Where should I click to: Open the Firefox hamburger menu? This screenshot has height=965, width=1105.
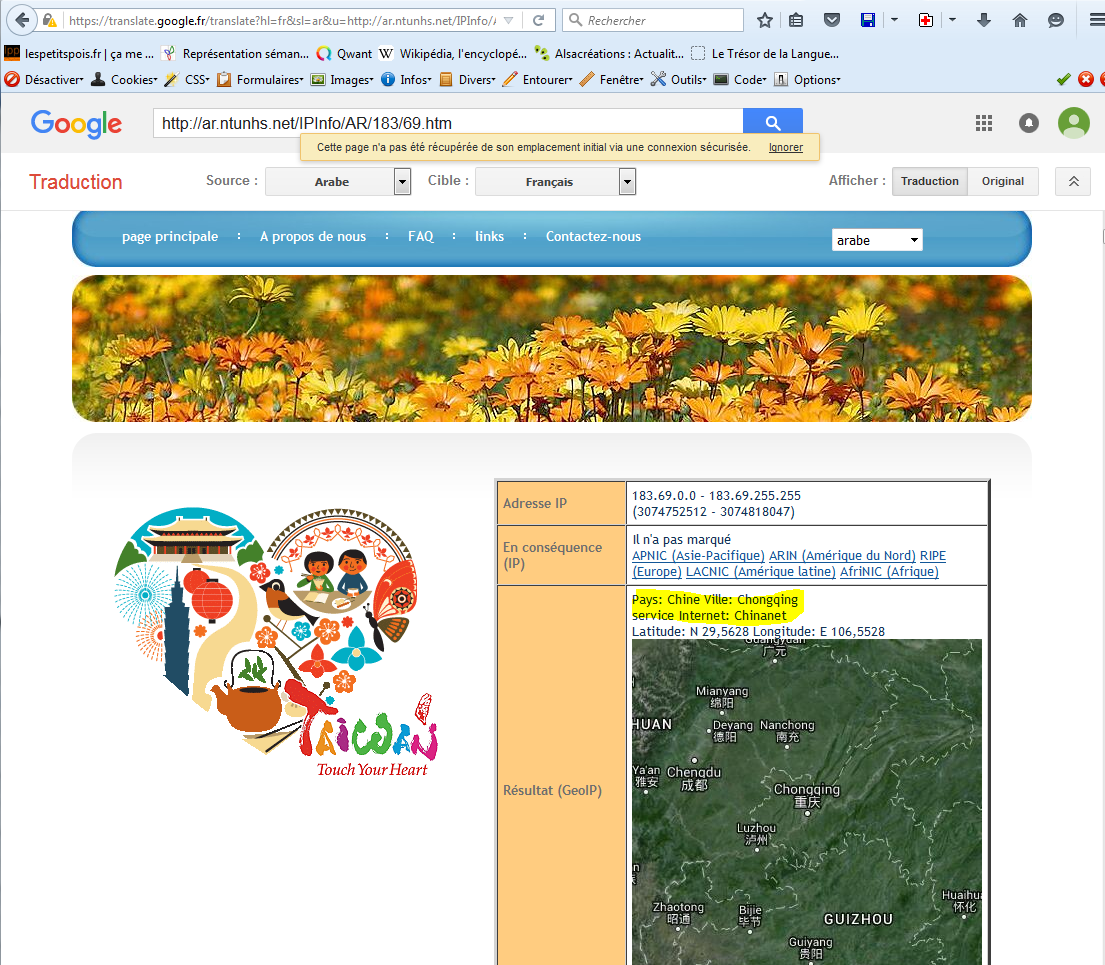tap(1096, 20)
